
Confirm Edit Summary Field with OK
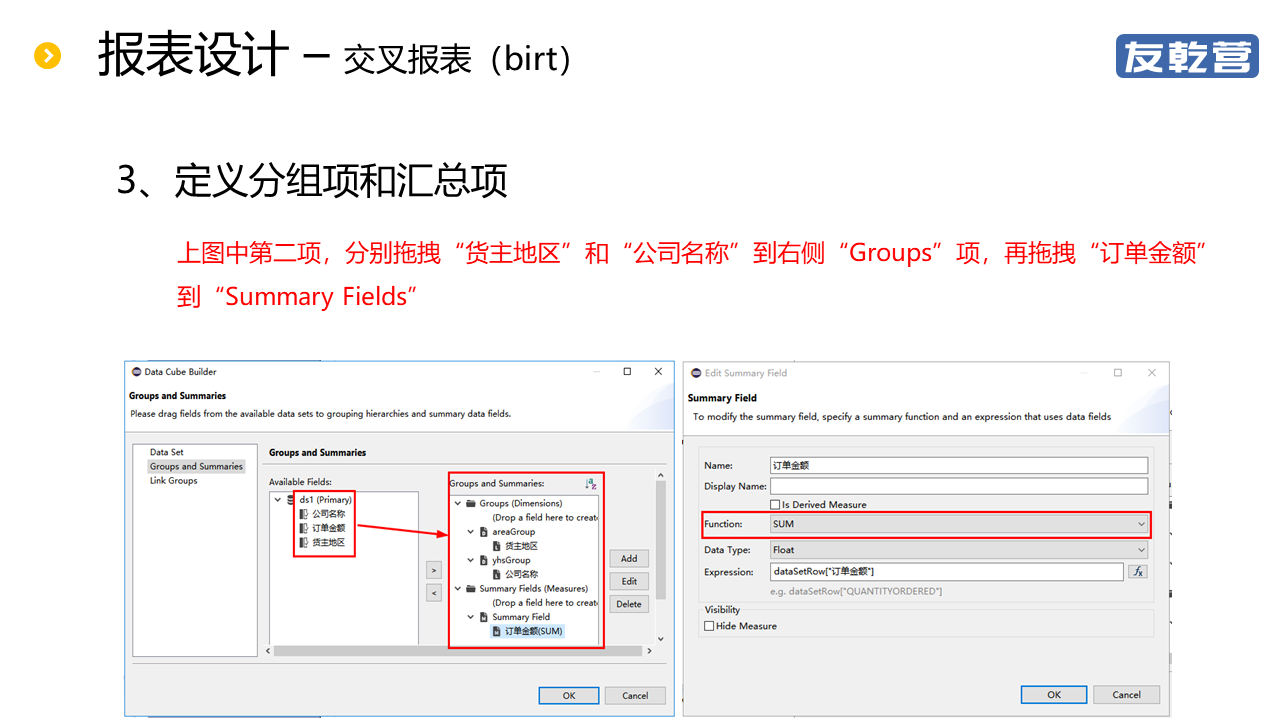tap(1054, 694)
